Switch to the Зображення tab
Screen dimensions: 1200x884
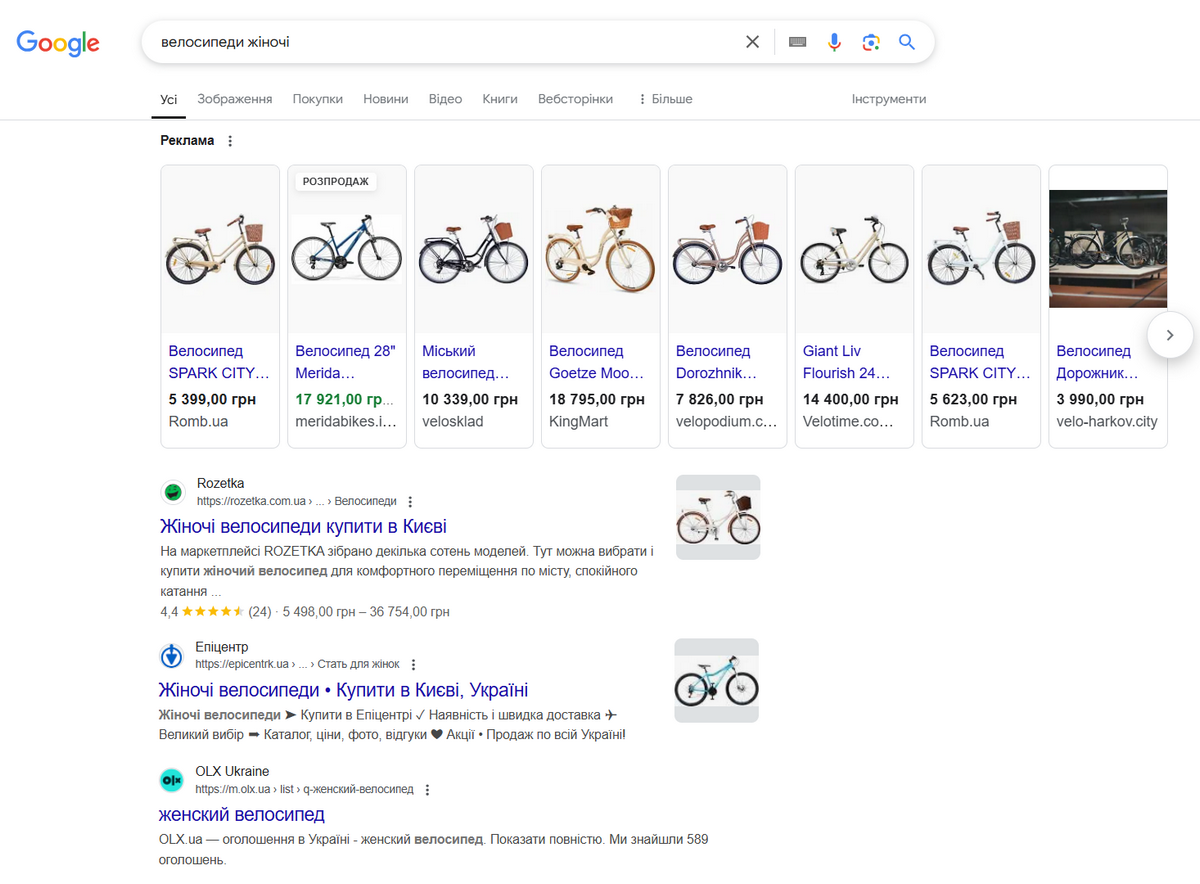pyautogui.click(x=234, y=99)
